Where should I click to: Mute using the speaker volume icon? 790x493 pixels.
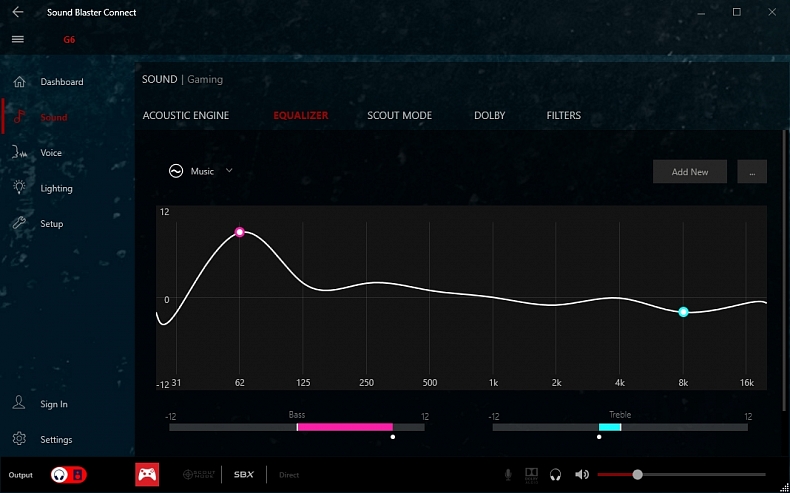582,474
